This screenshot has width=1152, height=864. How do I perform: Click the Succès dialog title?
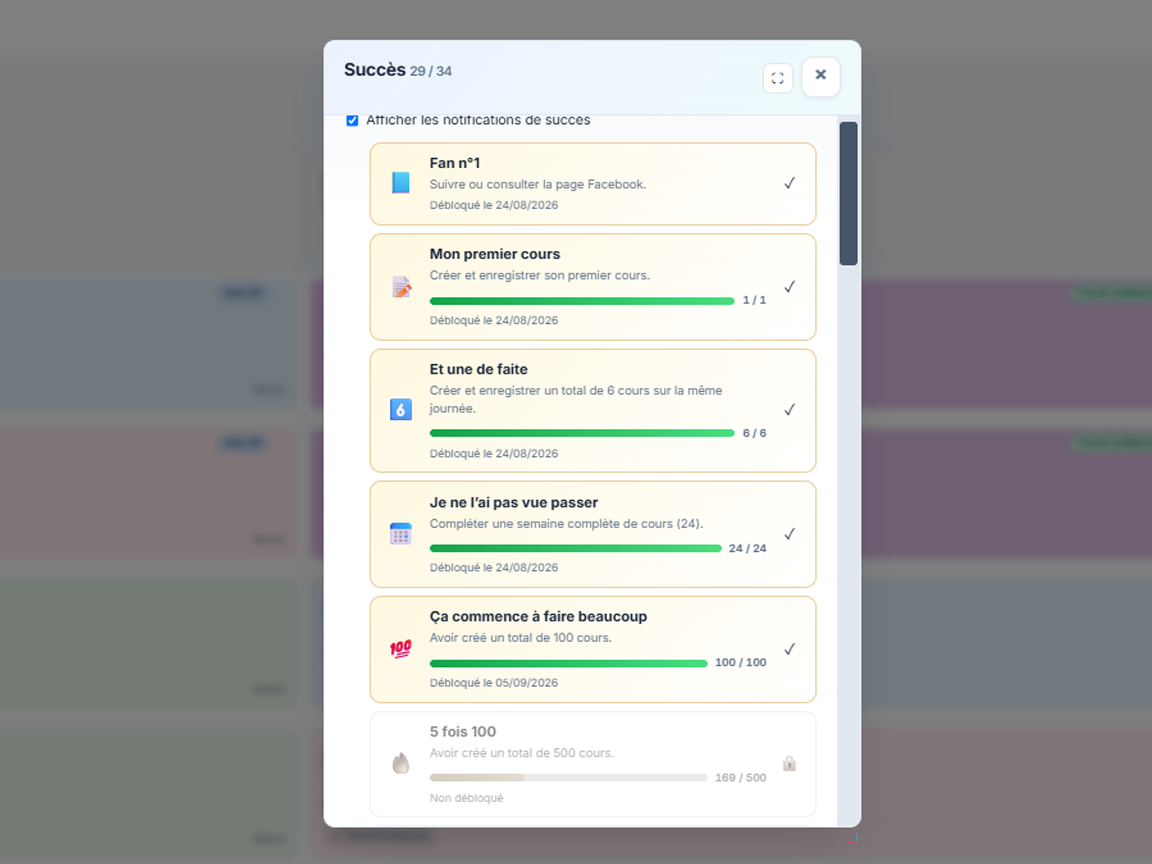click(x=375, y=70)
